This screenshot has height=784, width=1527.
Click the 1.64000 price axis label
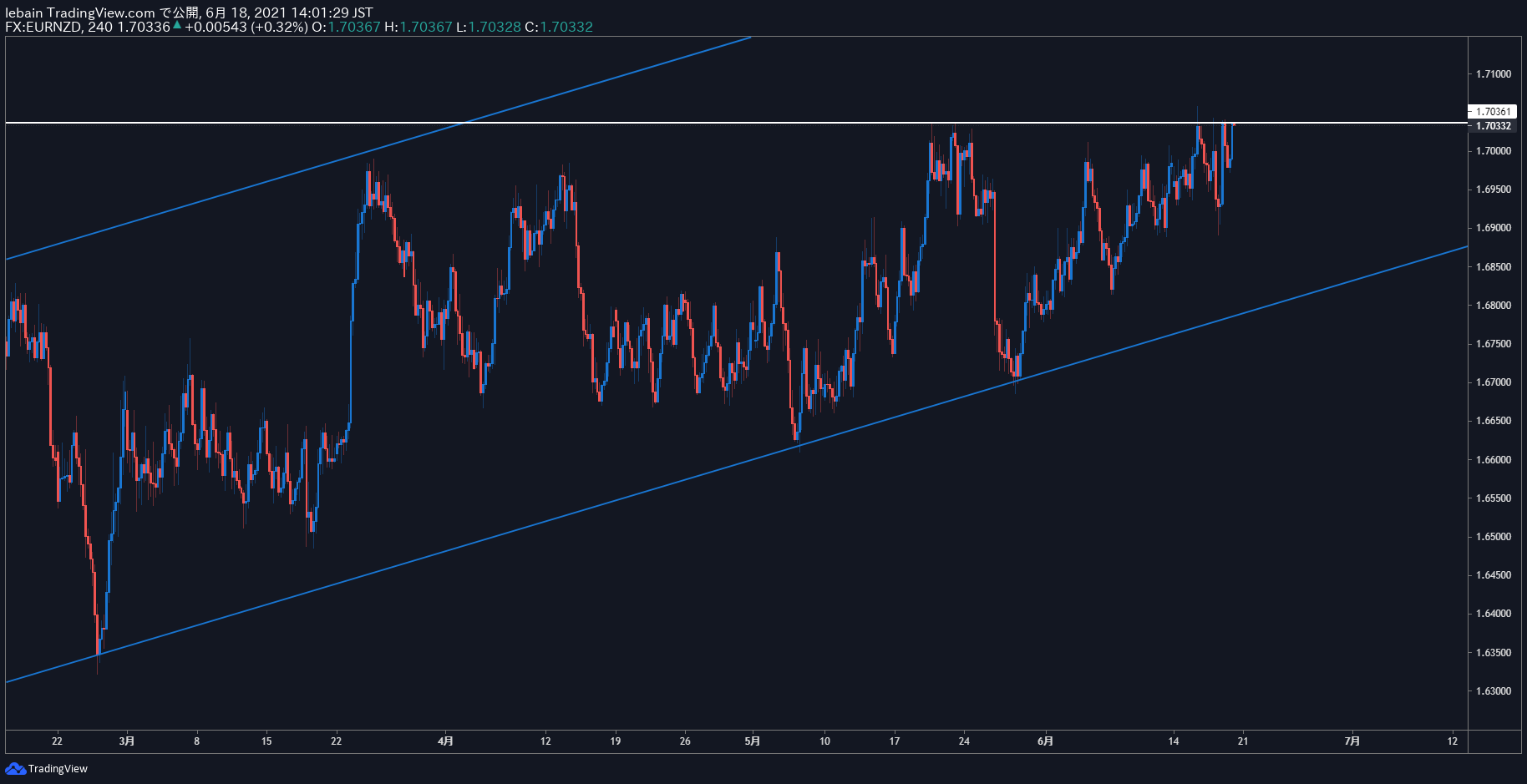pyautogui.click(x=1493, y=614)
